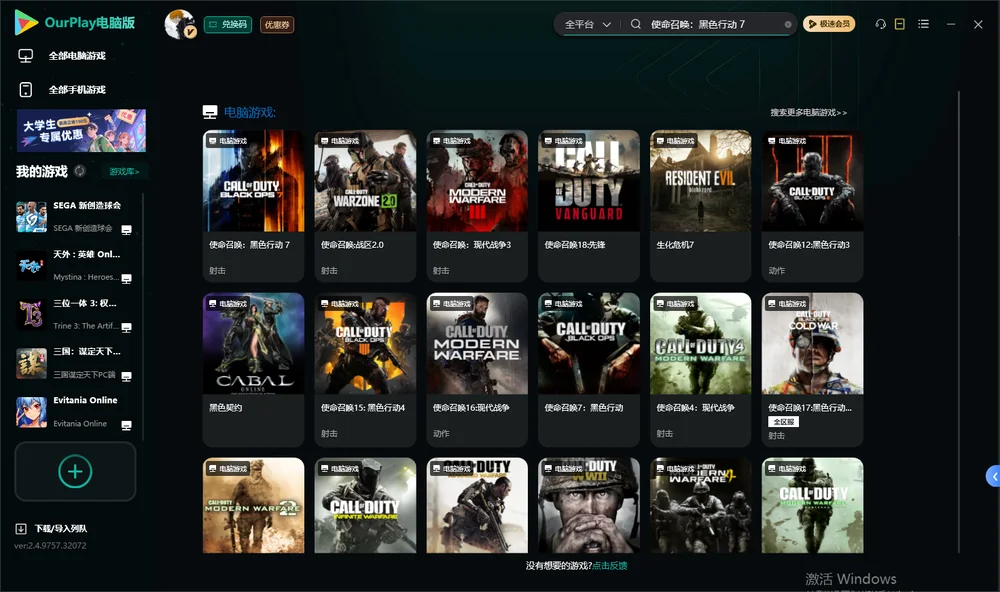Click the 三国: 谋定天下 game icon
The width and height of the screenshot is (1000, 592).
[31, 363]
